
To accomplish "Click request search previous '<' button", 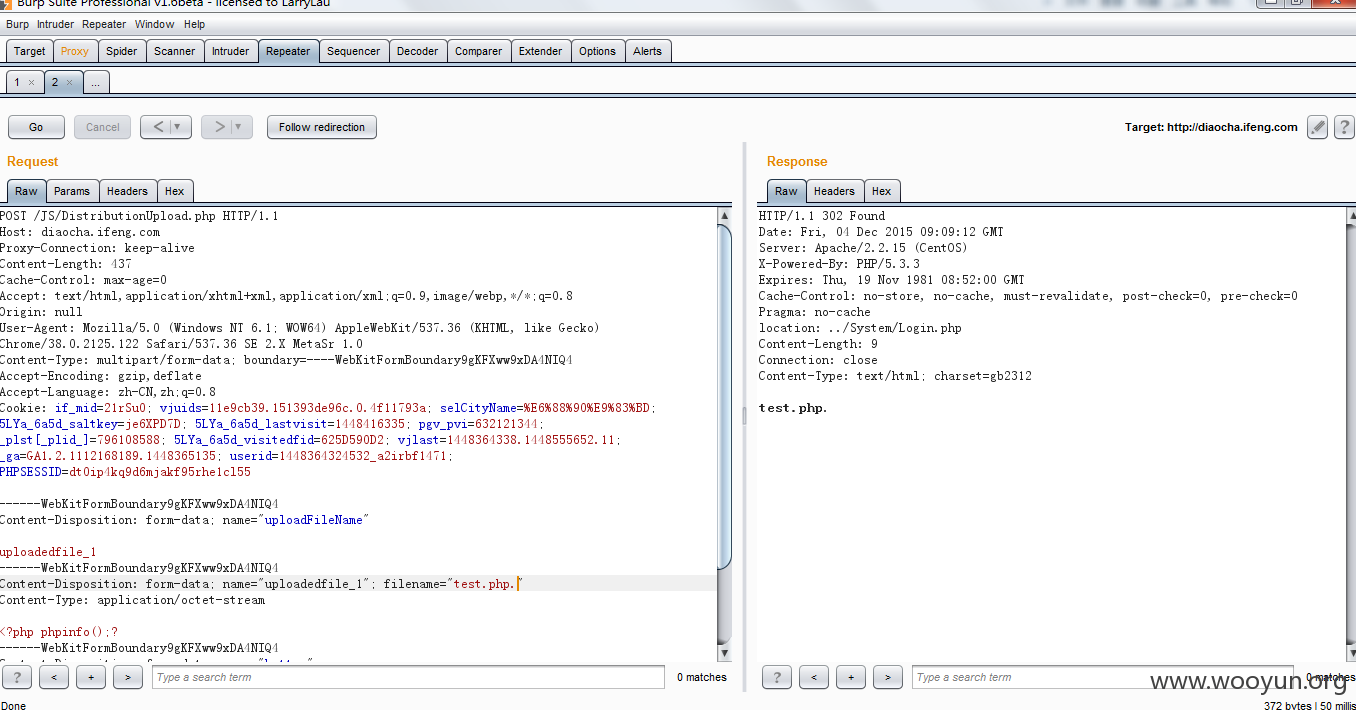I will coord(54,677).
